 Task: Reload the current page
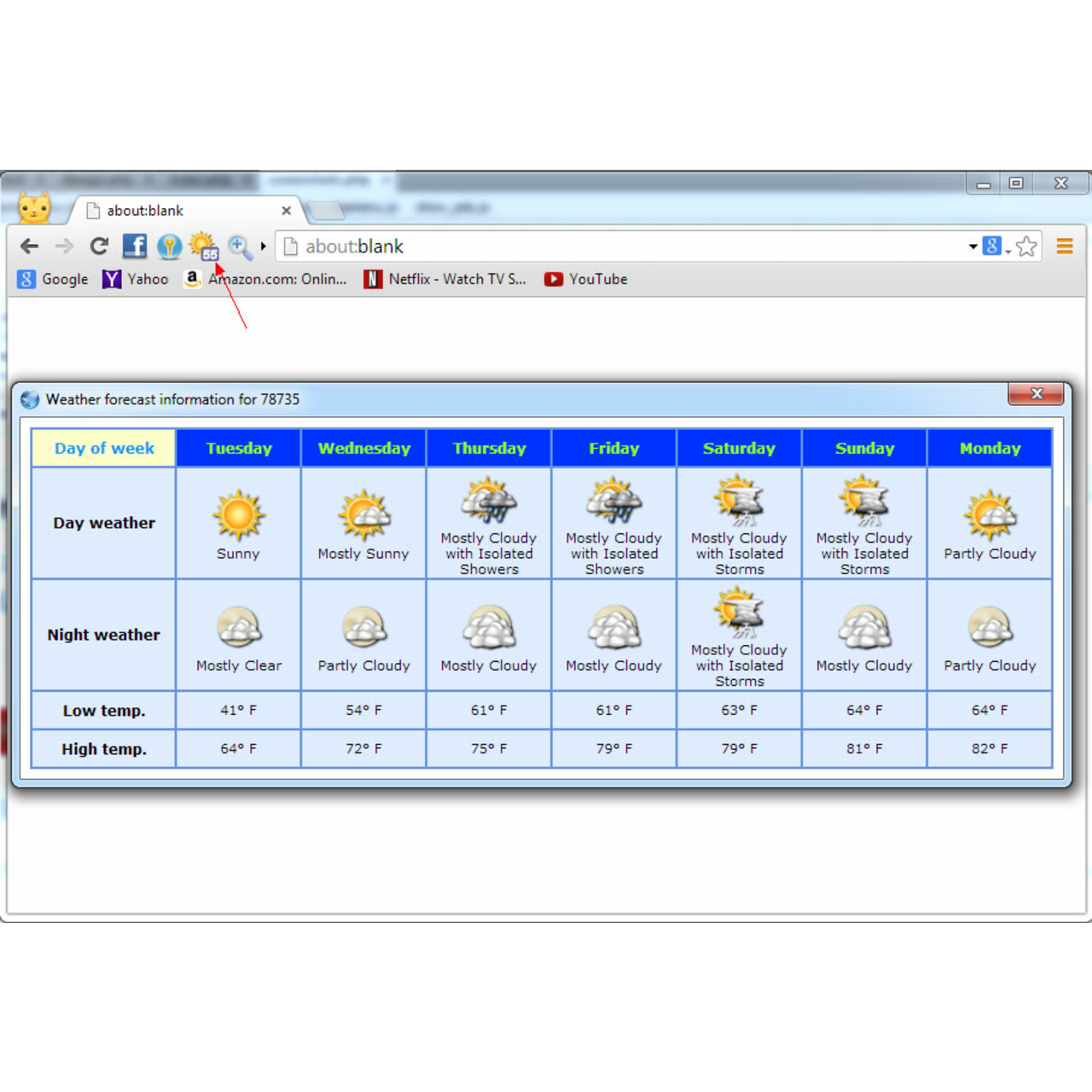[x=99, y=247]
